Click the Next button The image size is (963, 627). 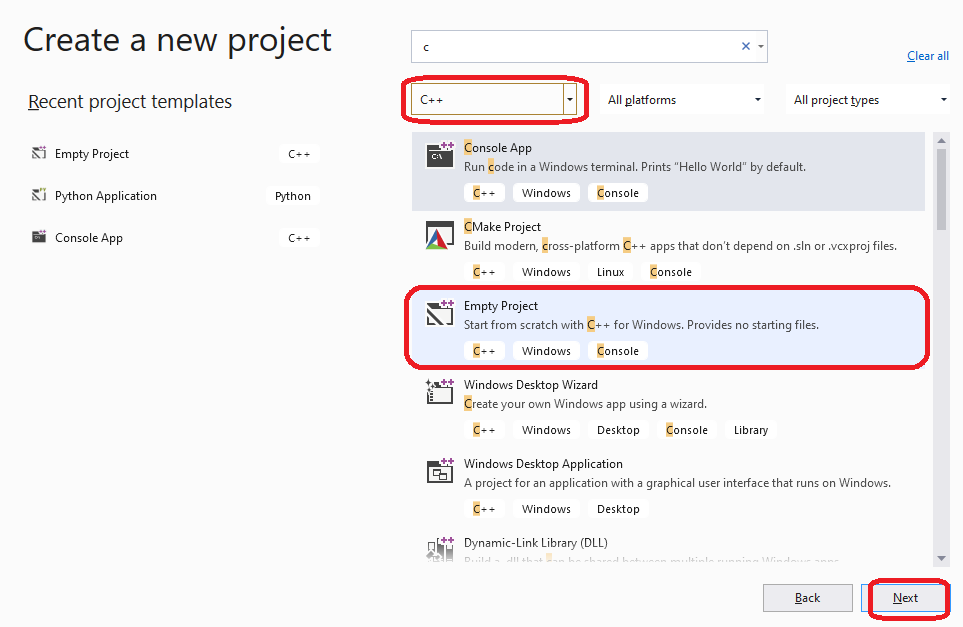tap(905, 598)
